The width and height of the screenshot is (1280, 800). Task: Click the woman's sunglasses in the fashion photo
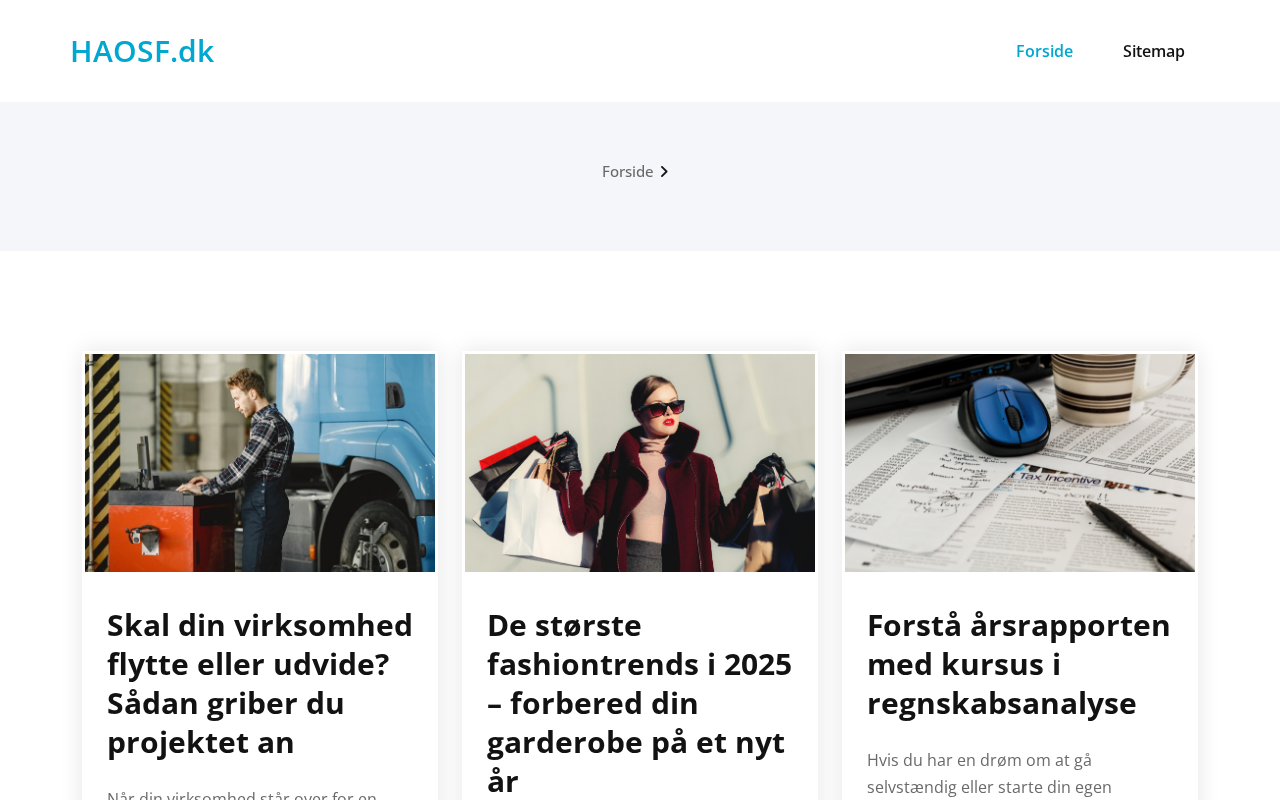point(662,407)
